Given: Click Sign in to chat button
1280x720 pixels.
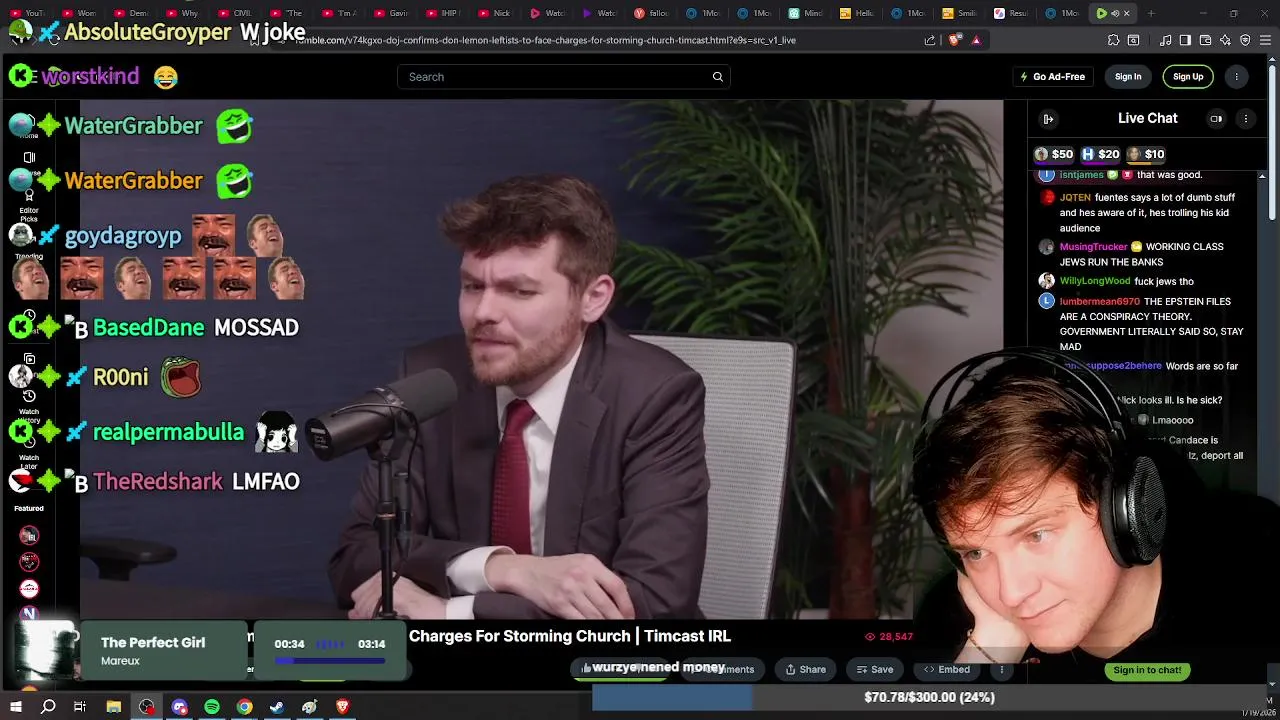Looking at the screenshot, I should [1147, 670].
